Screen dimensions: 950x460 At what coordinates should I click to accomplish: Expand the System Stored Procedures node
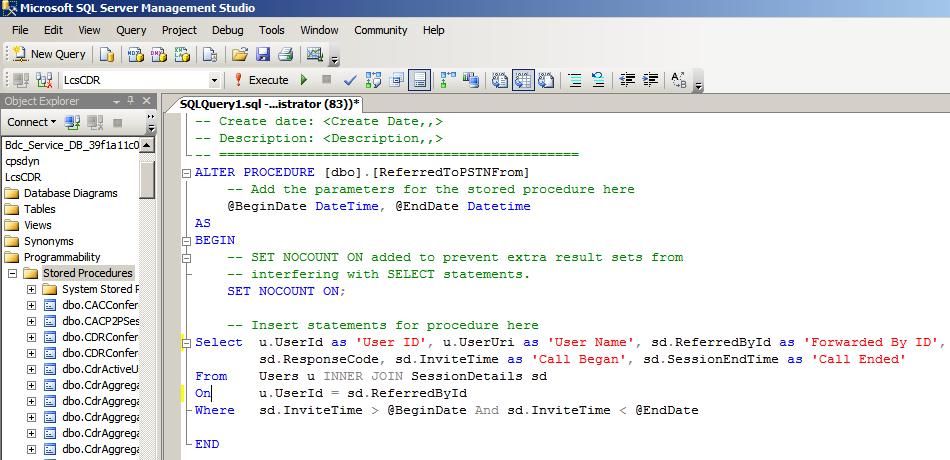tap(32, 289)
